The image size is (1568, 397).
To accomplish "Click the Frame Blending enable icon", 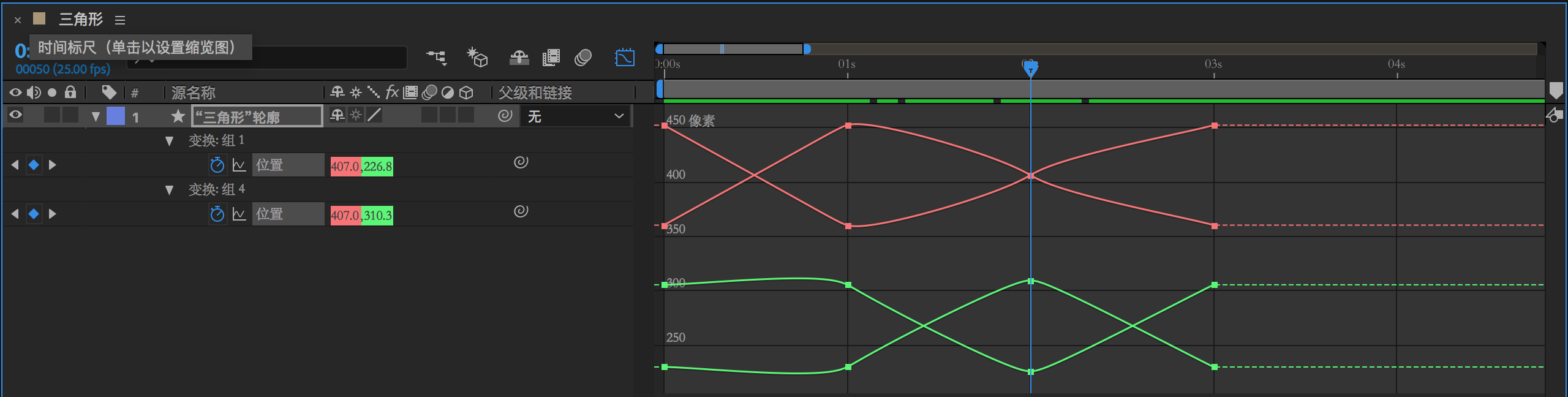I will click(551, 58).
